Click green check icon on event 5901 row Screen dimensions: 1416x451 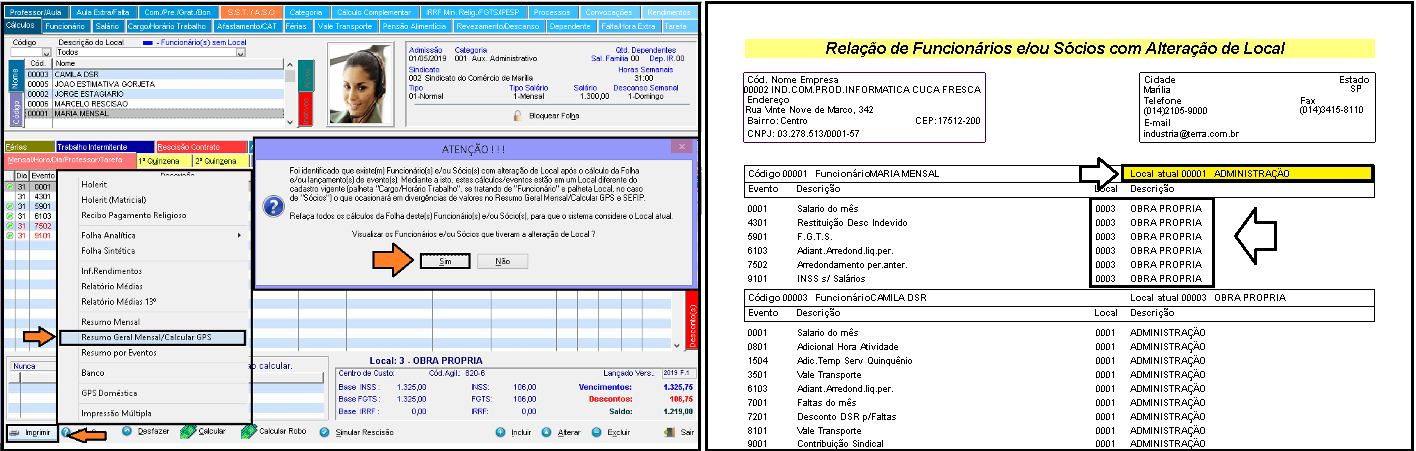(x=10, y=206)
